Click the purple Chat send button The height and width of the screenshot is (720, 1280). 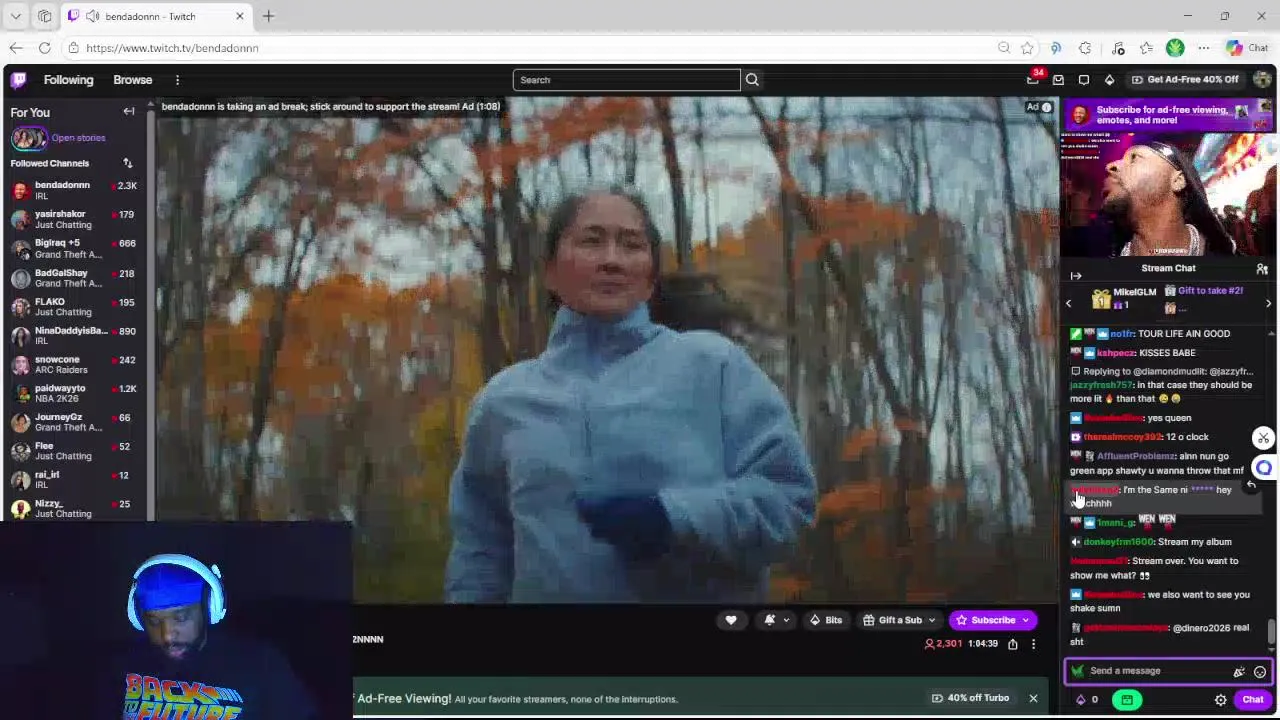click(x=1252, y=700)
